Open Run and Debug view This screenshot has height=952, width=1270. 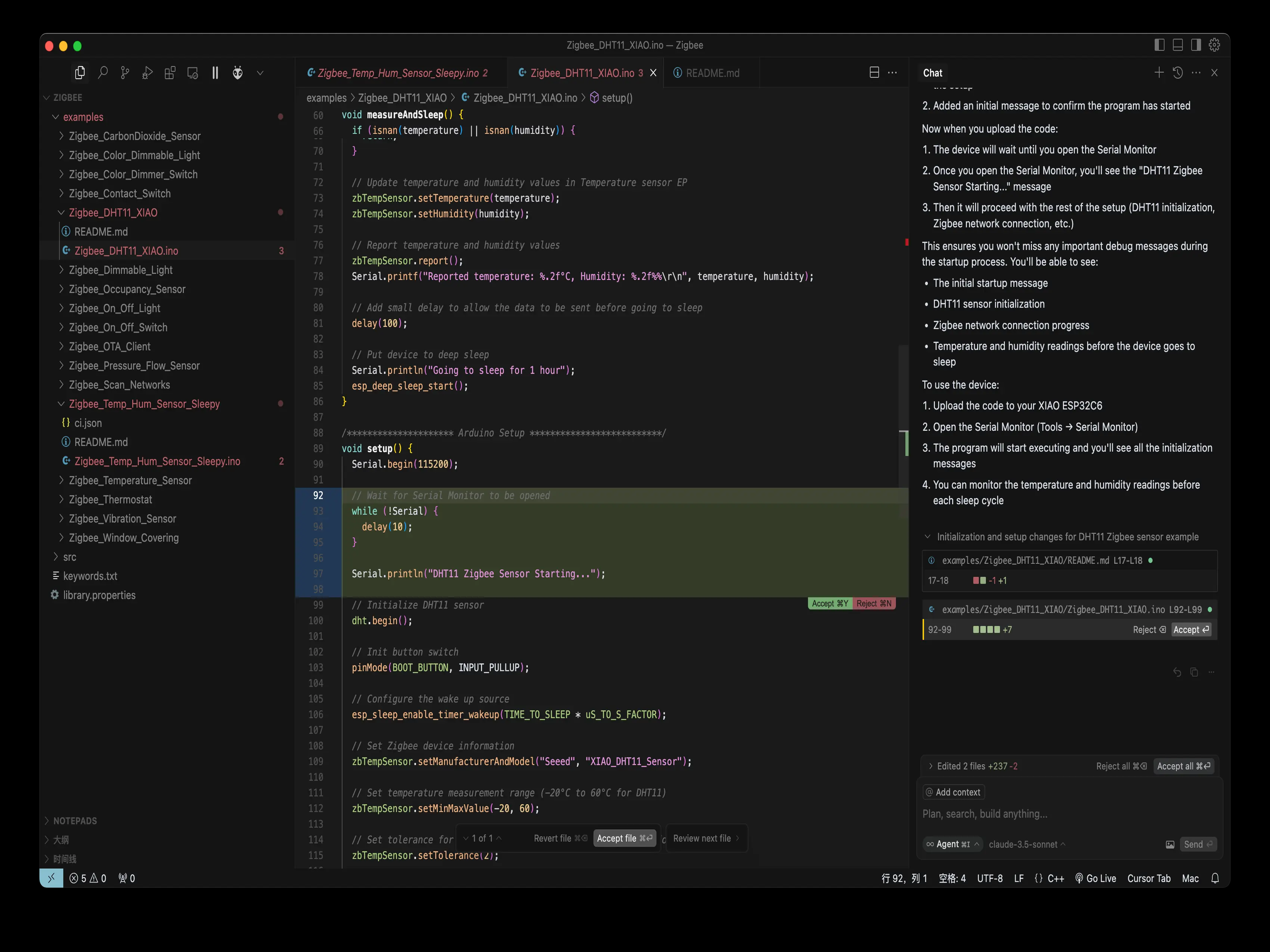148,73
